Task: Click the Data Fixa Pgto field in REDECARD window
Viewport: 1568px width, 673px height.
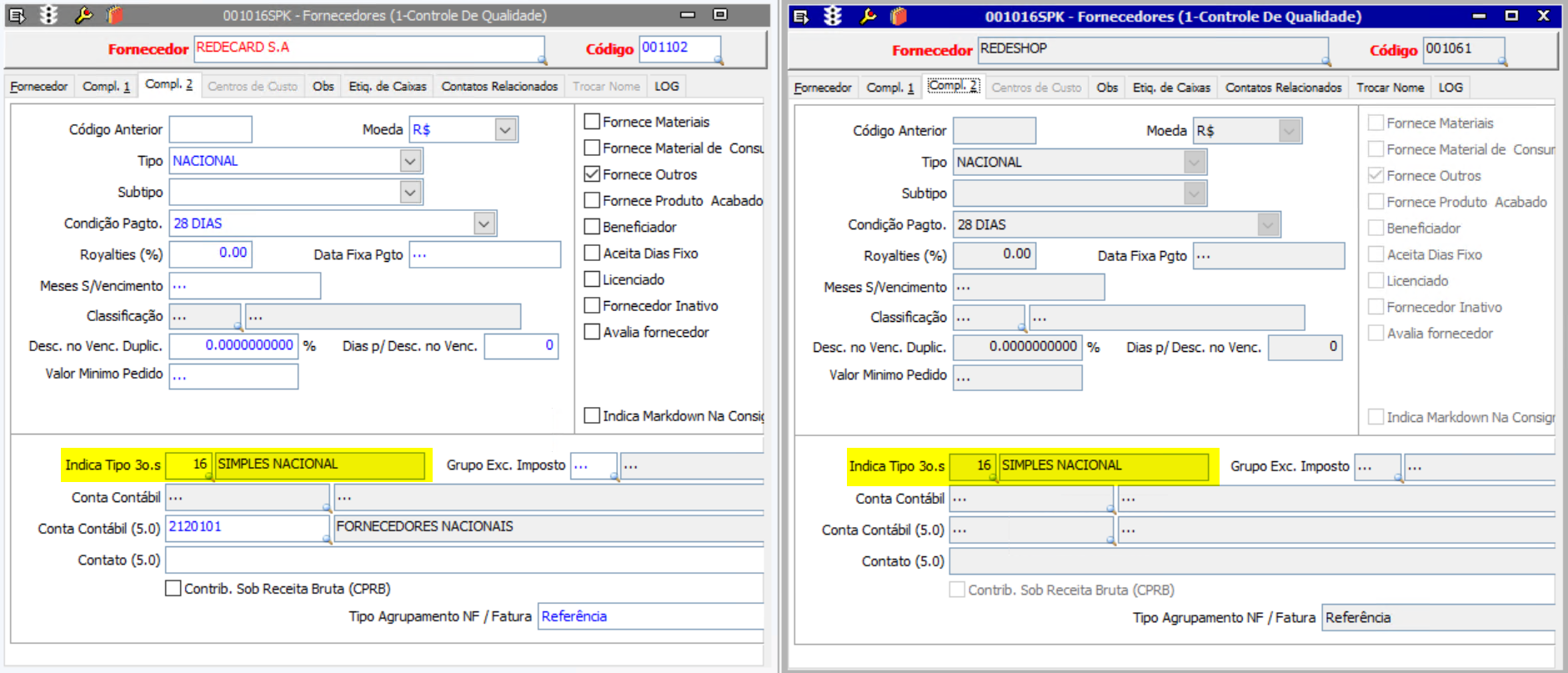Action: coord(484,254)
